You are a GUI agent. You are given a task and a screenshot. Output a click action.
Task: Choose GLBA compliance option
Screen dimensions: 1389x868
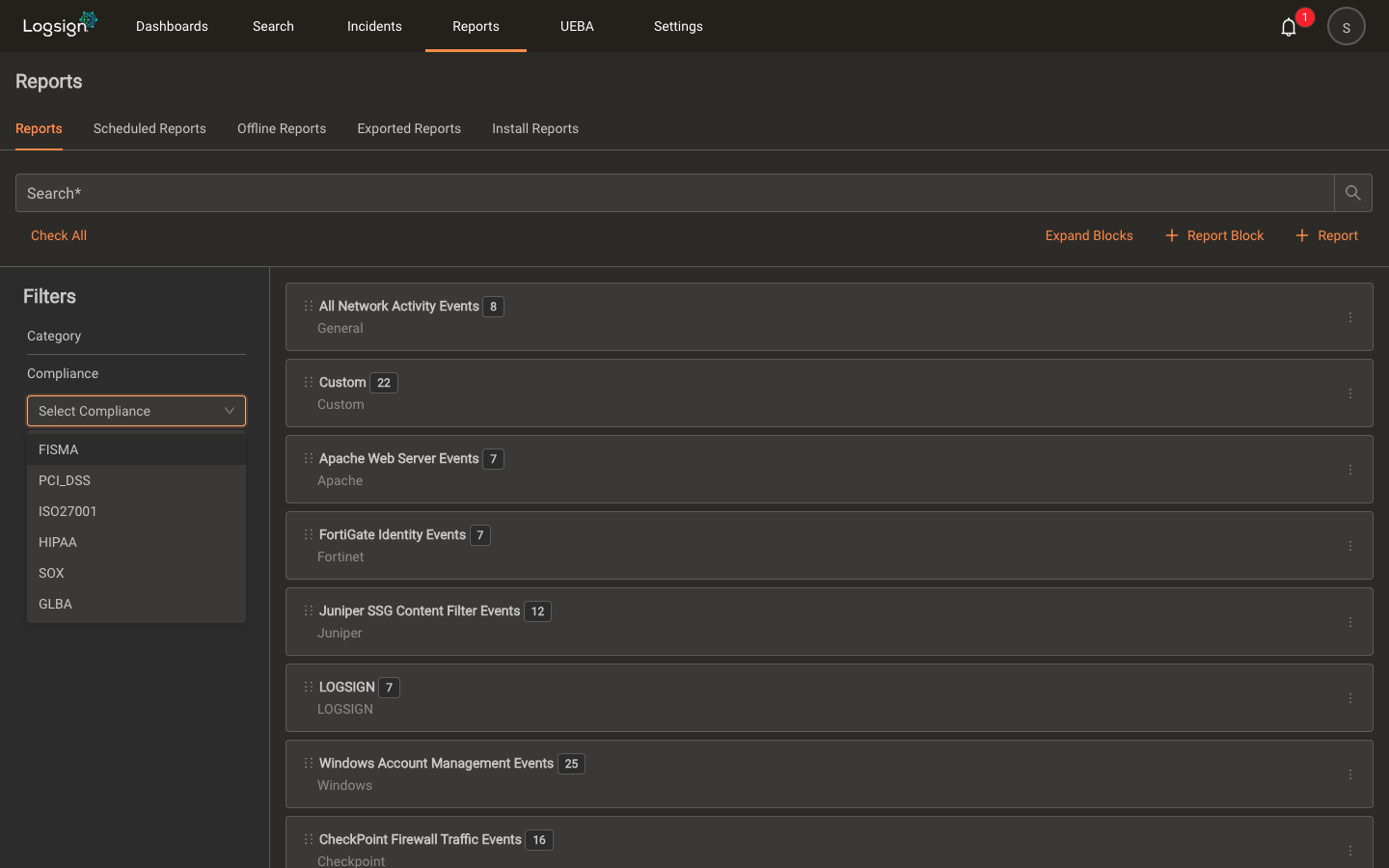(136, 604)
